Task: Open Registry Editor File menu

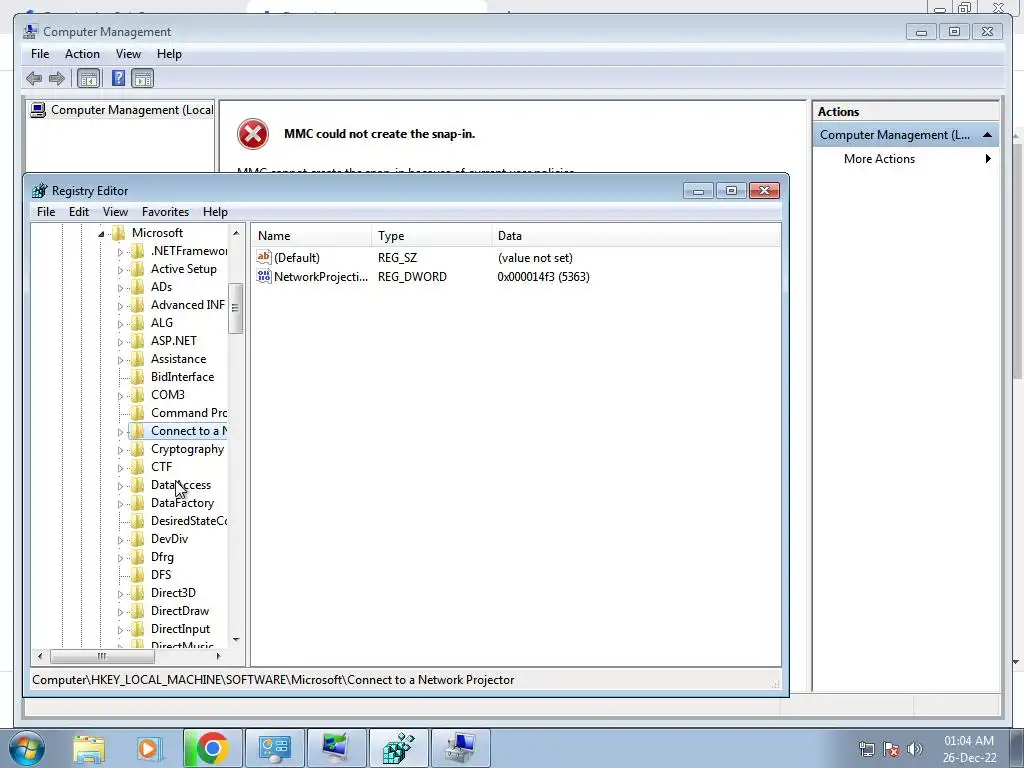Action: (x=46, y=212)
